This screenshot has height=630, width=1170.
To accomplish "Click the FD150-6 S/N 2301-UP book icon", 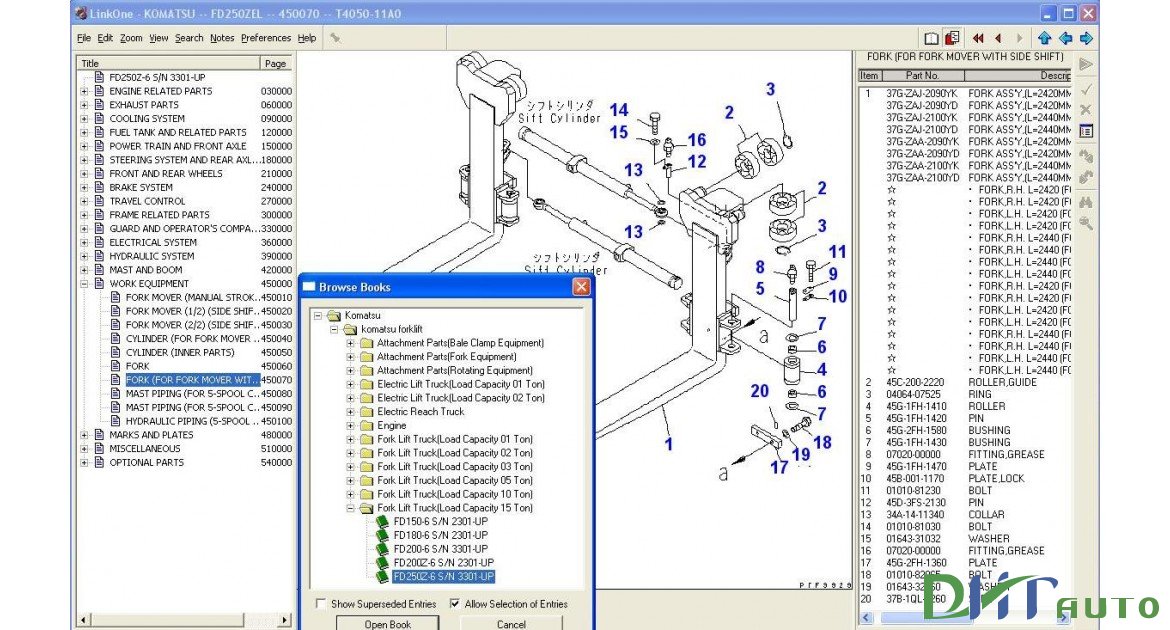I will (x=382, y=522).
